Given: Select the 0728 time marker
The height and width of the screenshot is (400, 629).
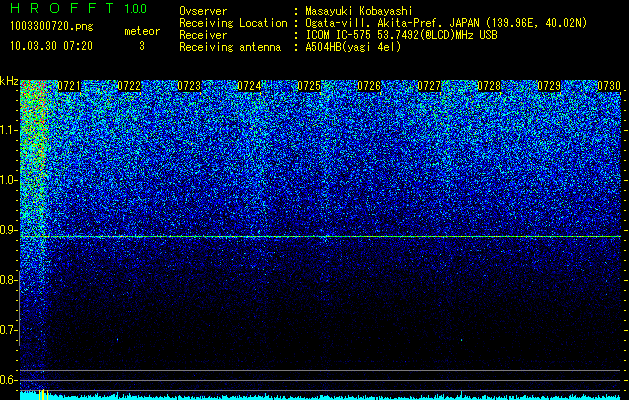Looking at the screenshot, I should pyautogui.click(x=489, y=86).
